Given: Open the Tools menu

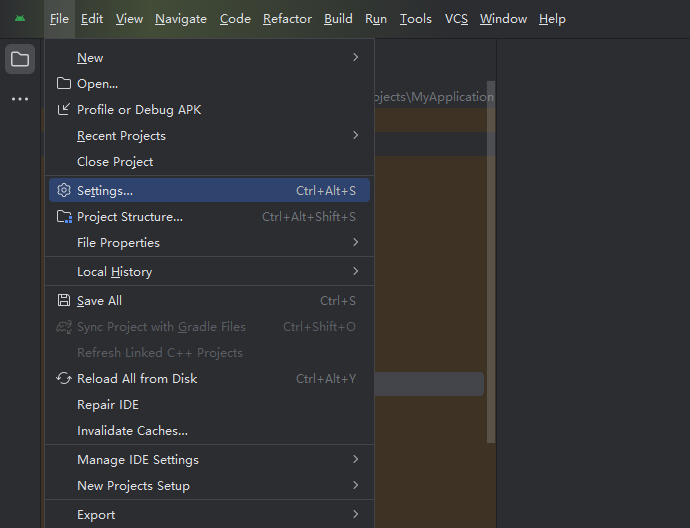Looking at the screenshot, I should click(x=416, y=19).
